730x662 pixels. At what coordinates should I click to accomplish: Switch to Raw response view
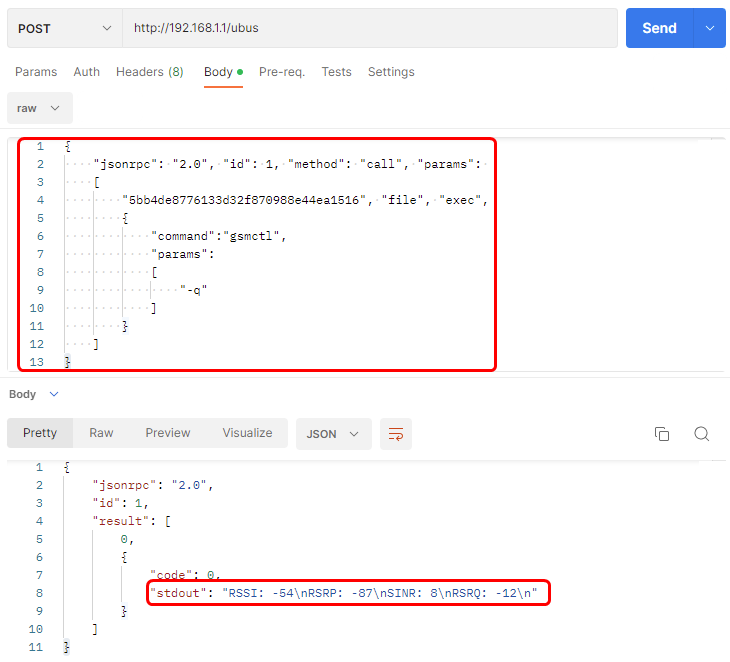(x=101, y=433)
